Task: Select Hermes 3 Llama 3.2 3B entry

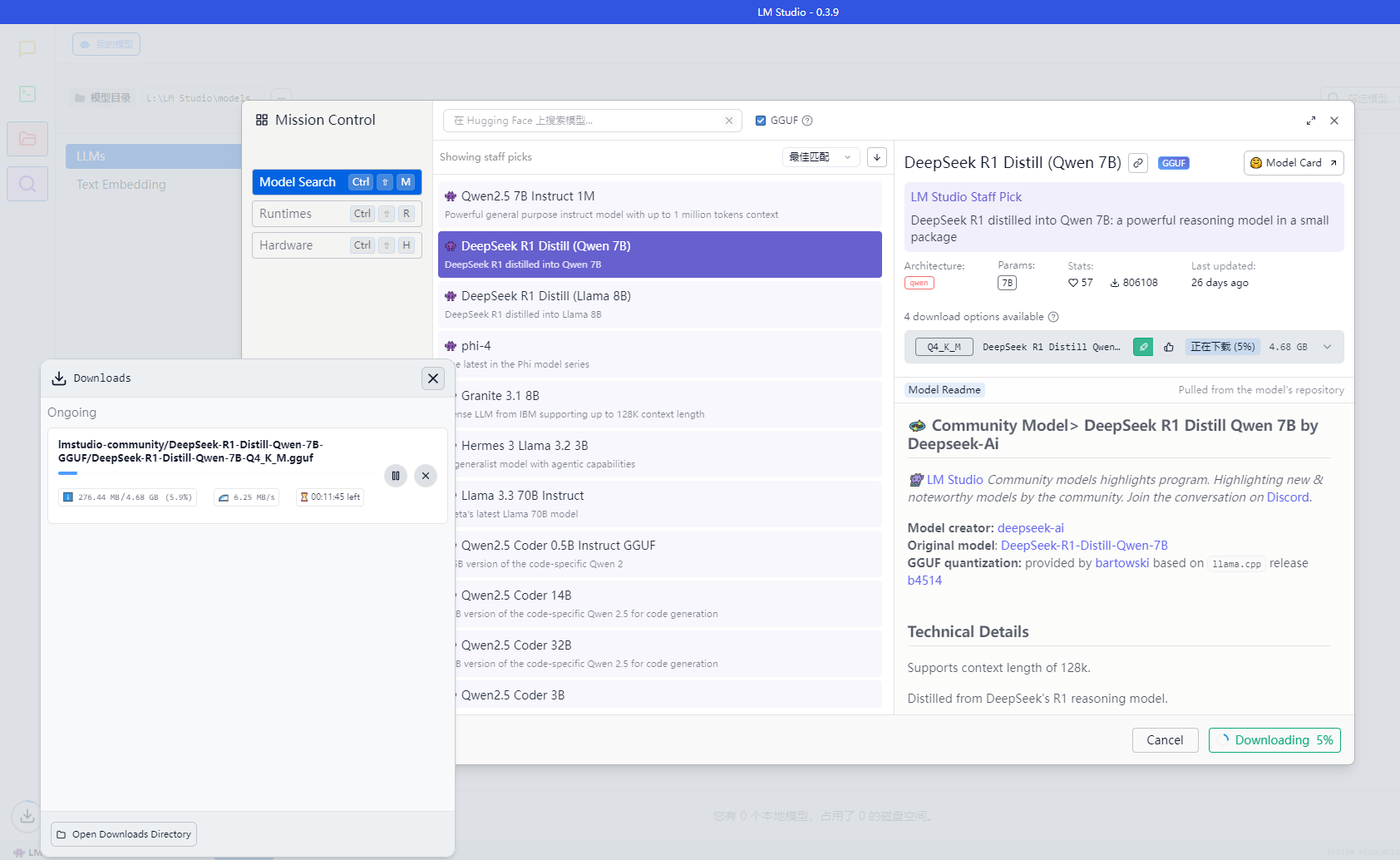Action: (x=668, y=454)
